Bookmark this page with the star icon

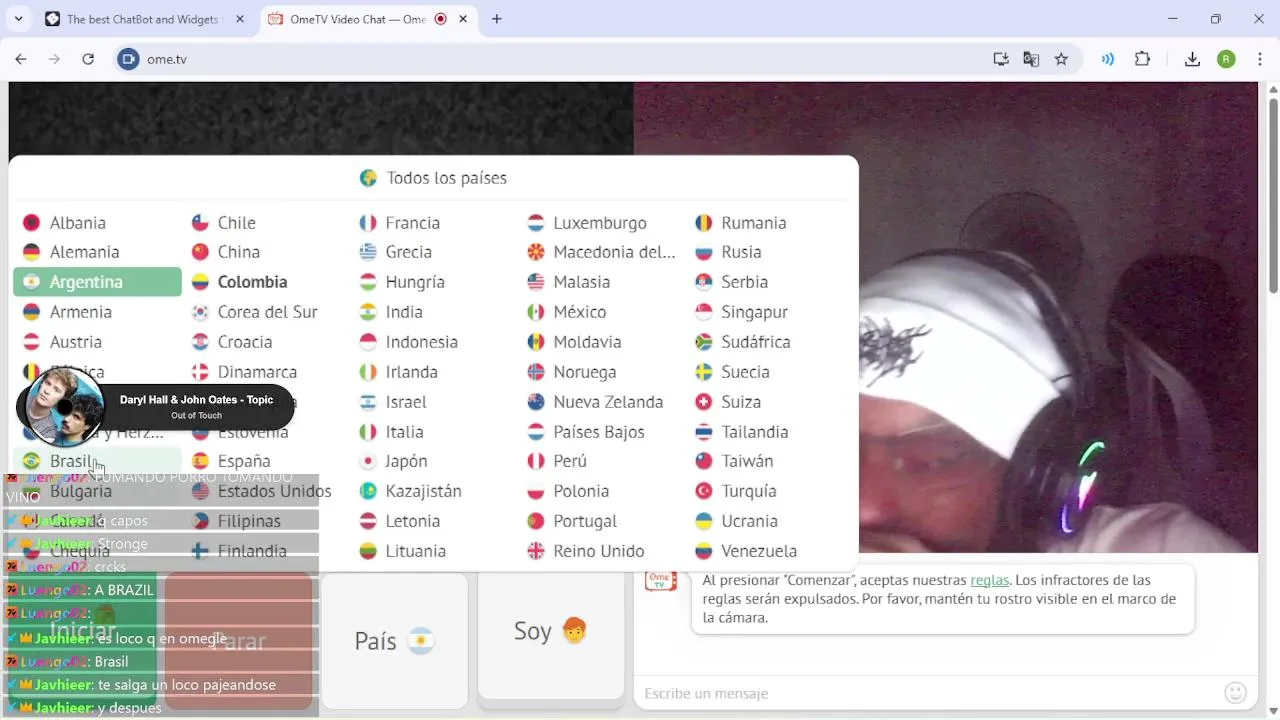(x=1061, y=59)
